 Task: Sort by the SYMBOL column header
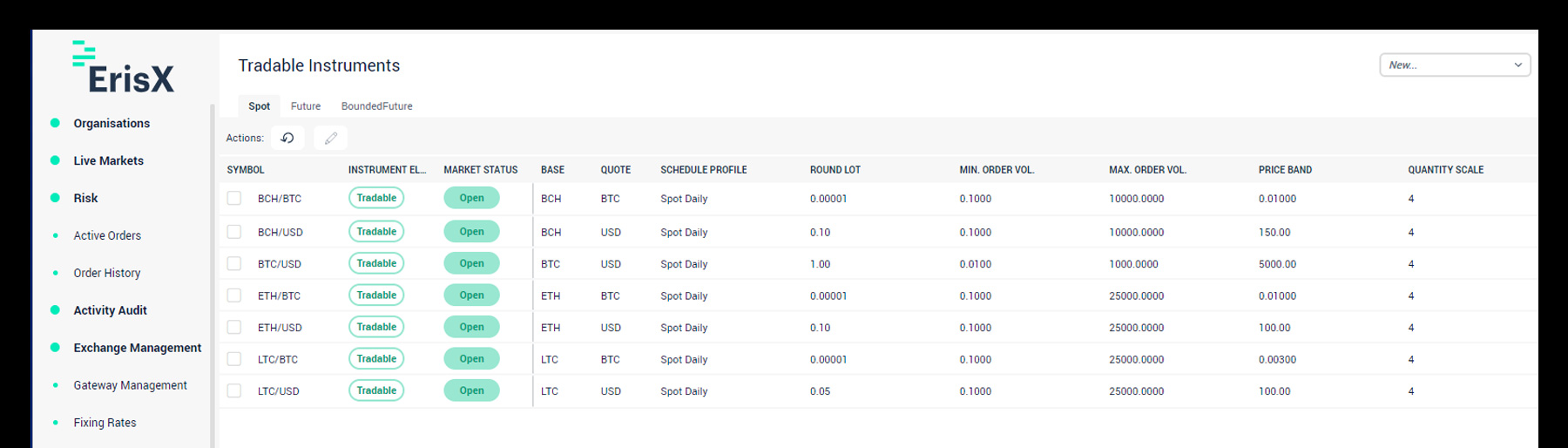[x=246, y=170]
